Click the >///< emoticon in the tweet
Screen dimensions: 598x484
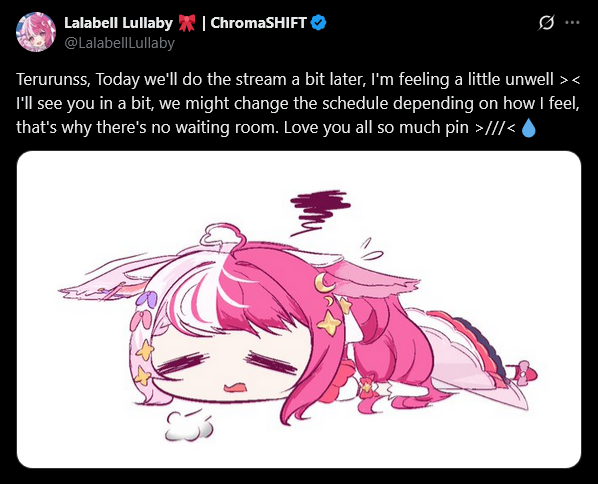495,128
